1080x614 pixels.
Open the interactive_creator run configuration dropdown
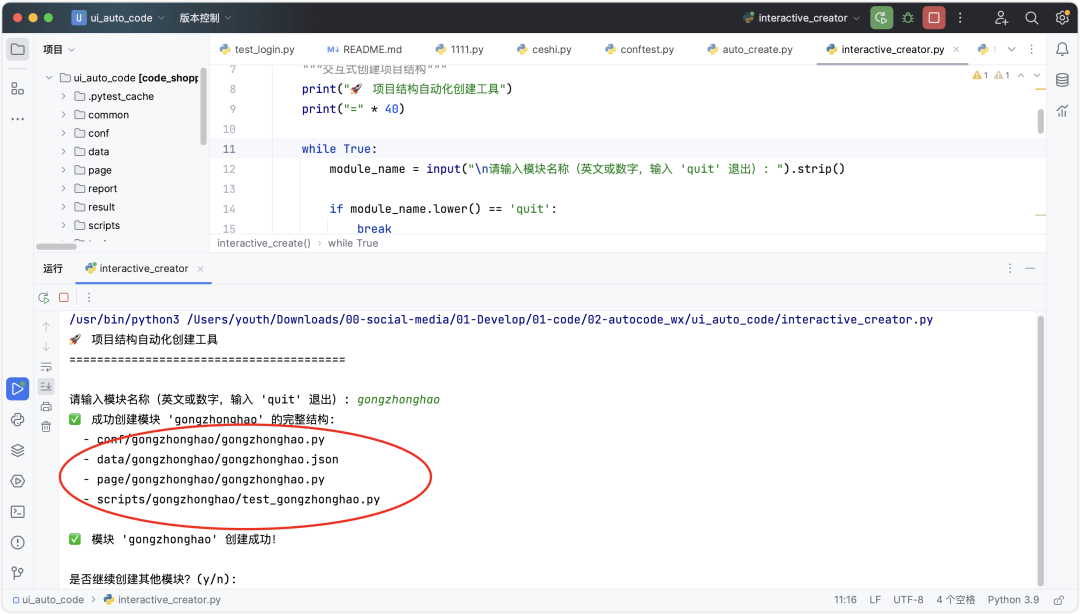coord(801,18)
